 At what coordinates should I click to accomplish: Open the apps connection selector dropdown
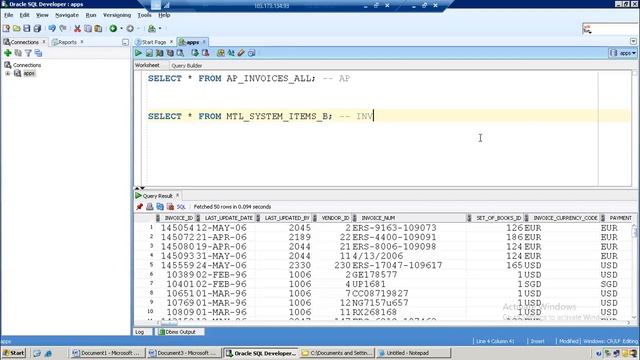click(623, 53)
